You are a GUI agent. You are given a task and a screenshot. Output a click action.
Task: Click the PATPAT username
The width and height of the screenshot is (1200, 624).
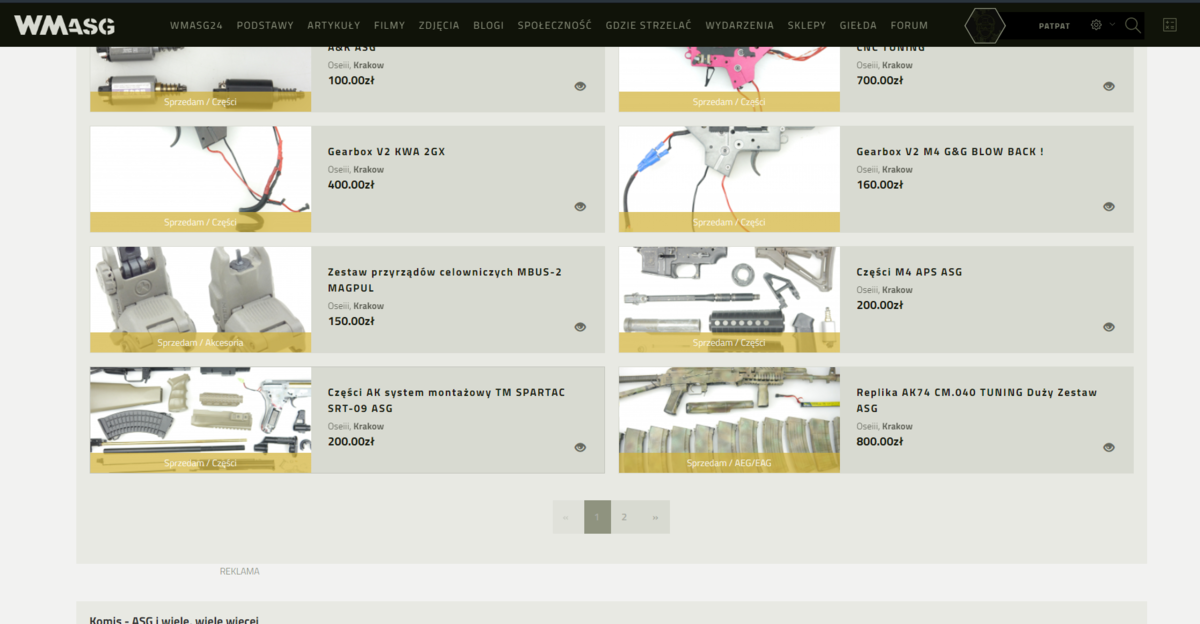pos(1054,26)
